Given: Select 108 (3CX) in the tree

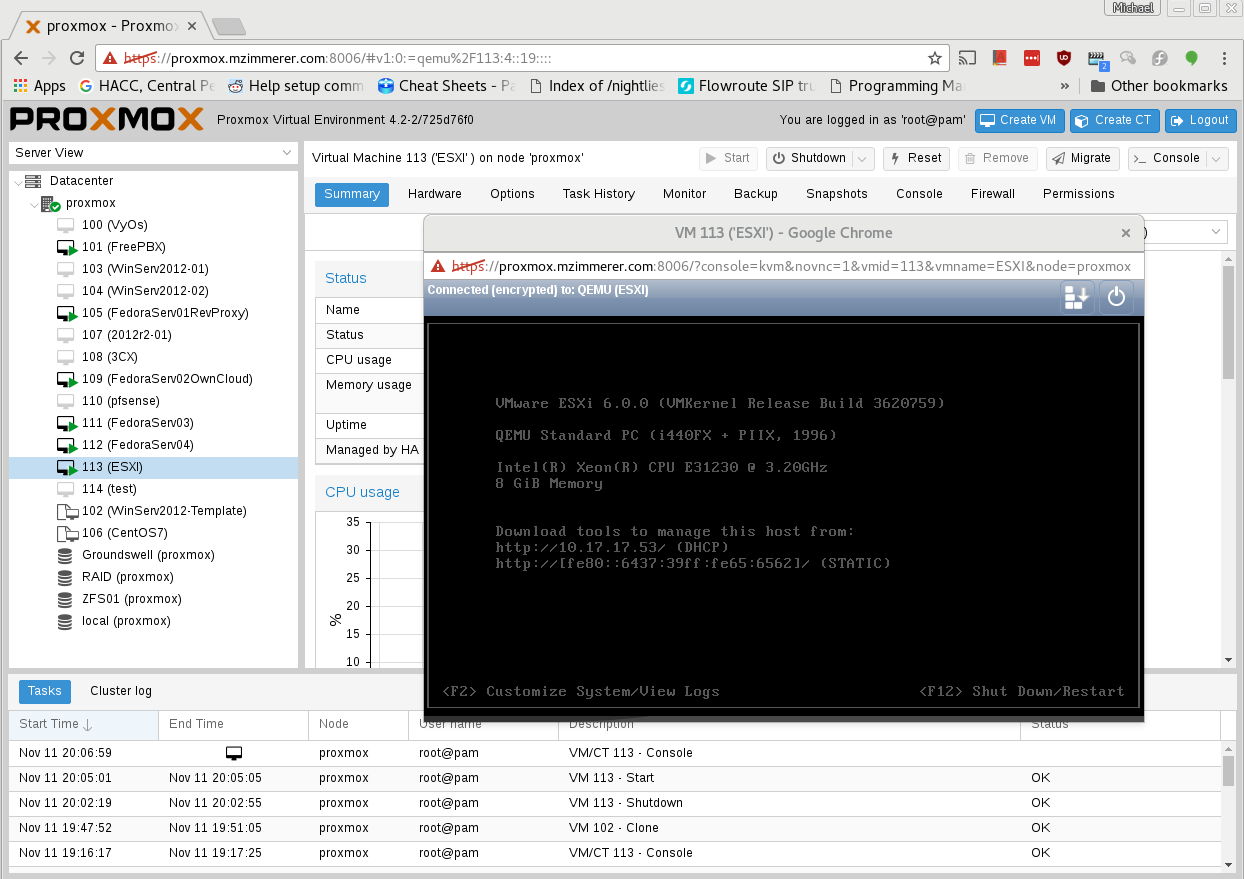Looking at the screenshot, I should tap(153, 357).
